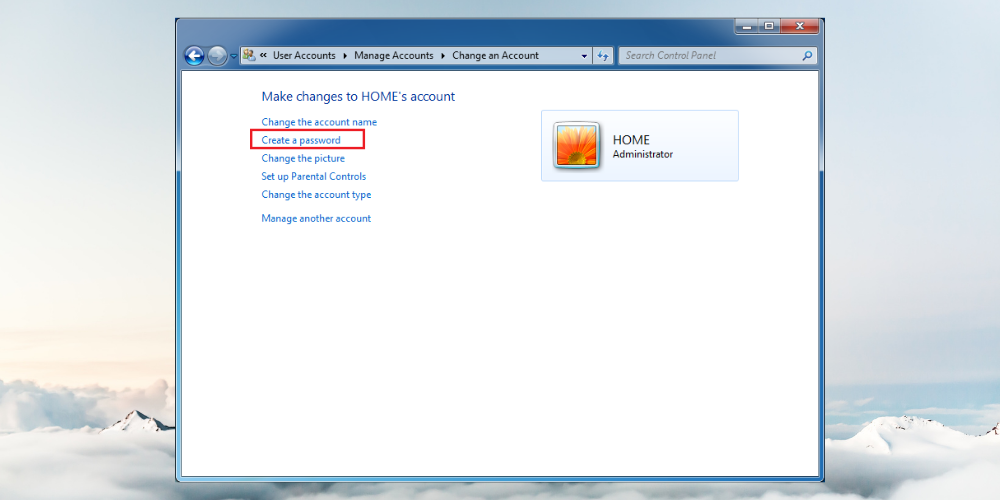This screenshot has height=500, width=1000.
Task: Select Change an Account breadcrumb
Action: click(x=496, y=55)
